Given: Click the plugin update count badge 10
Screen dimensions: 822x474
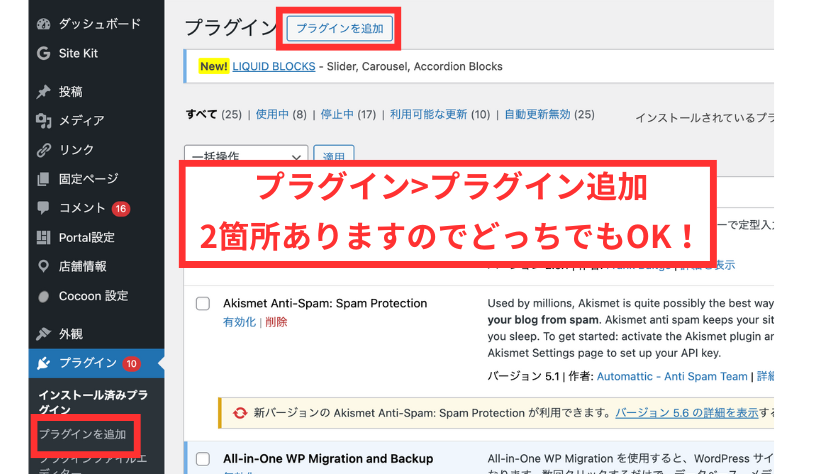Looking at the screenshot, I should (132, 363).
